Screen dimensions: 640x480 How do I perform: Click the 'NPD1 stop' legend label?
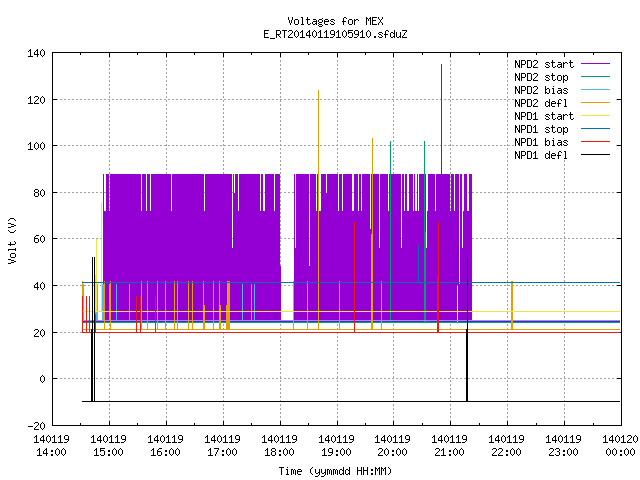point(541,129)
